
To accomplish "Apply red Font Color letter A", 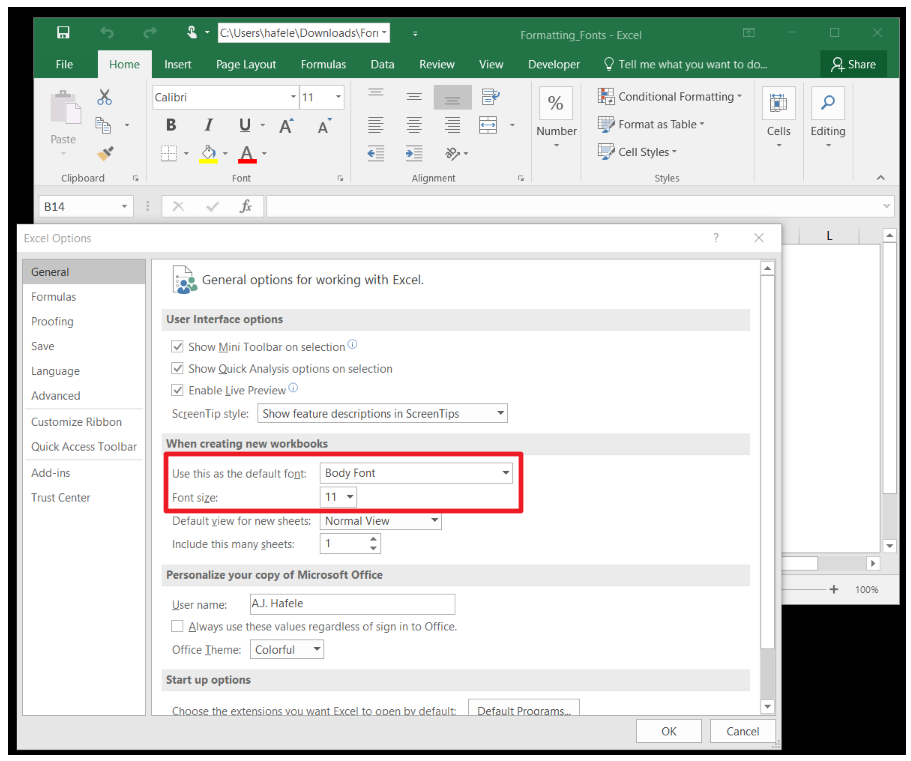I will 247,154.
